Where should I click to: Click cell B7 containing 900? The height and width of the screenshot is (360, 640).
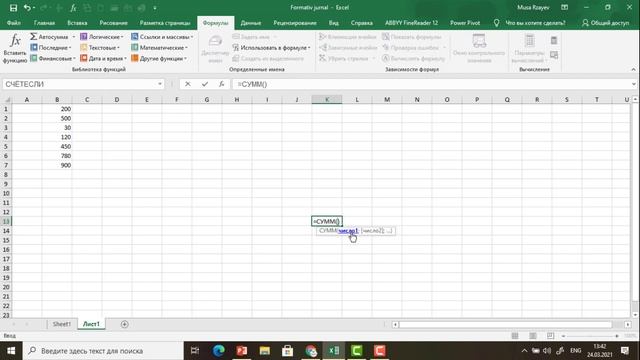point(57,165)
